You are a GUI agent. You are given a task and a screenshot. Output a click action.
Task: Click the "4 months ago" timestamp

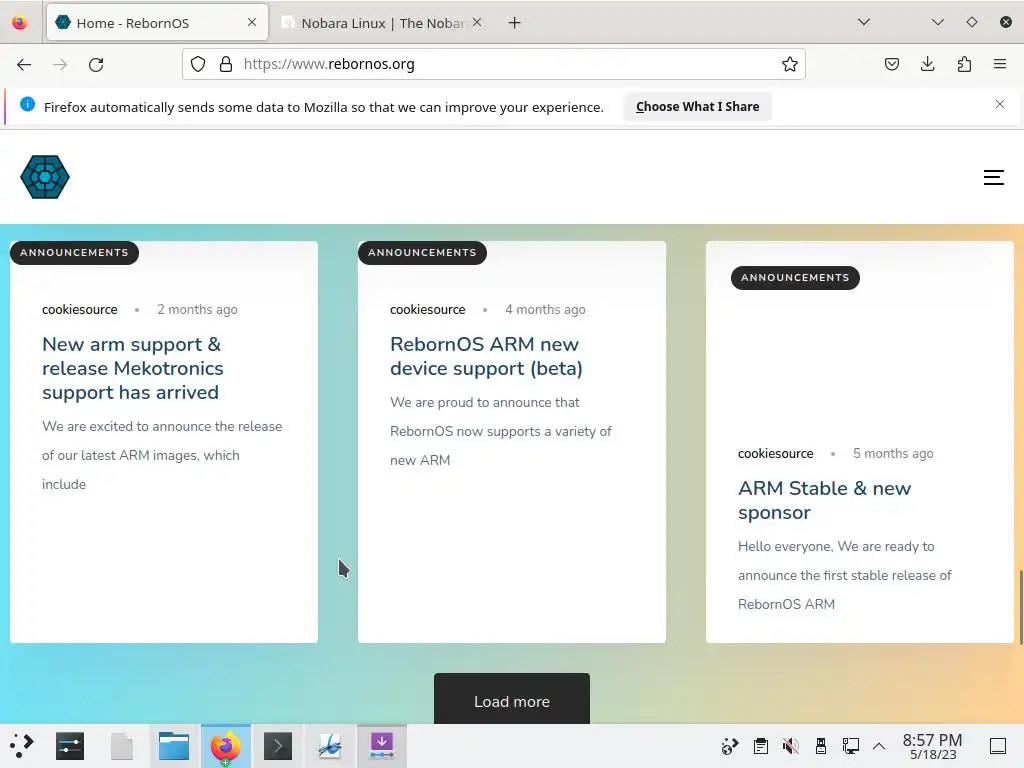tap(545, 310)
